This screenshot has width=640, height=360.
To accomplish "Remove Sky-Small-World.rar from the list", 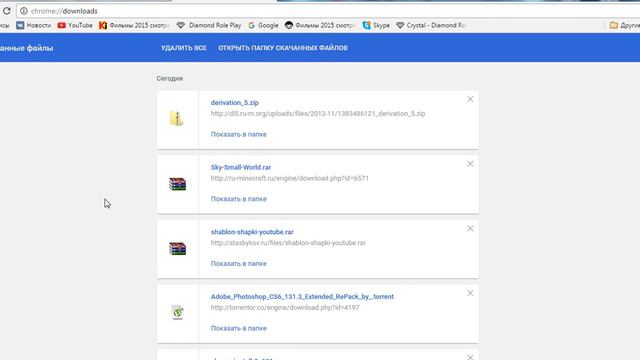I will (470, 164).
